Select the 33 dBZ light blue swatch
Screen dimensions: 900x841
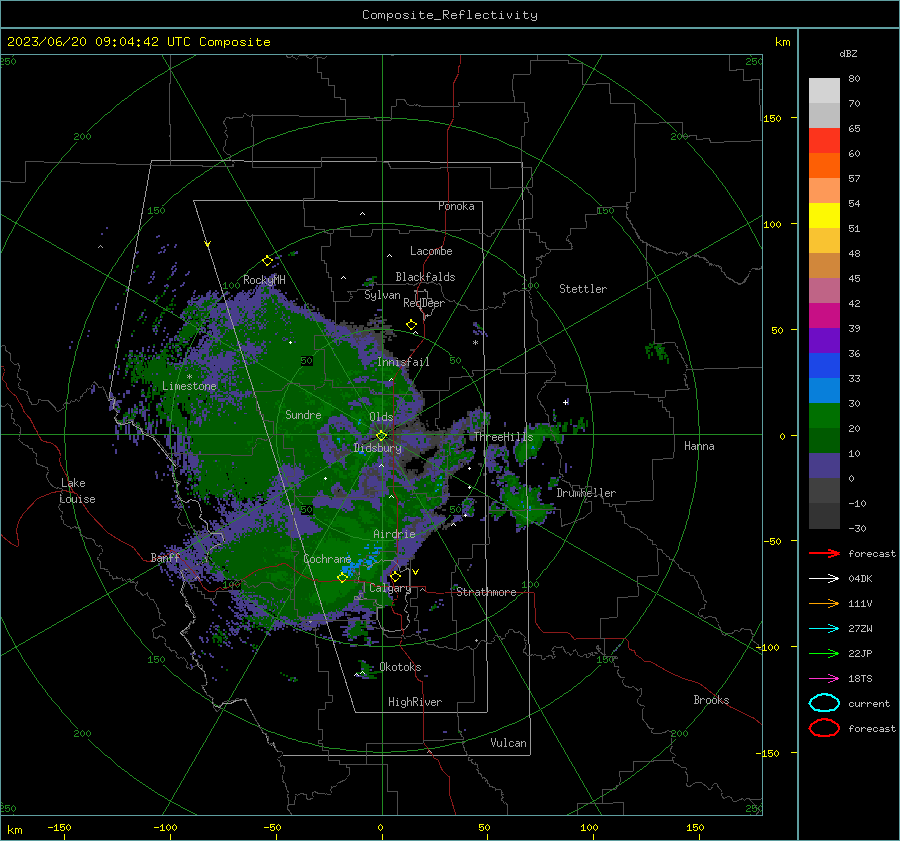pyautogui.click(x=824, y=390)
